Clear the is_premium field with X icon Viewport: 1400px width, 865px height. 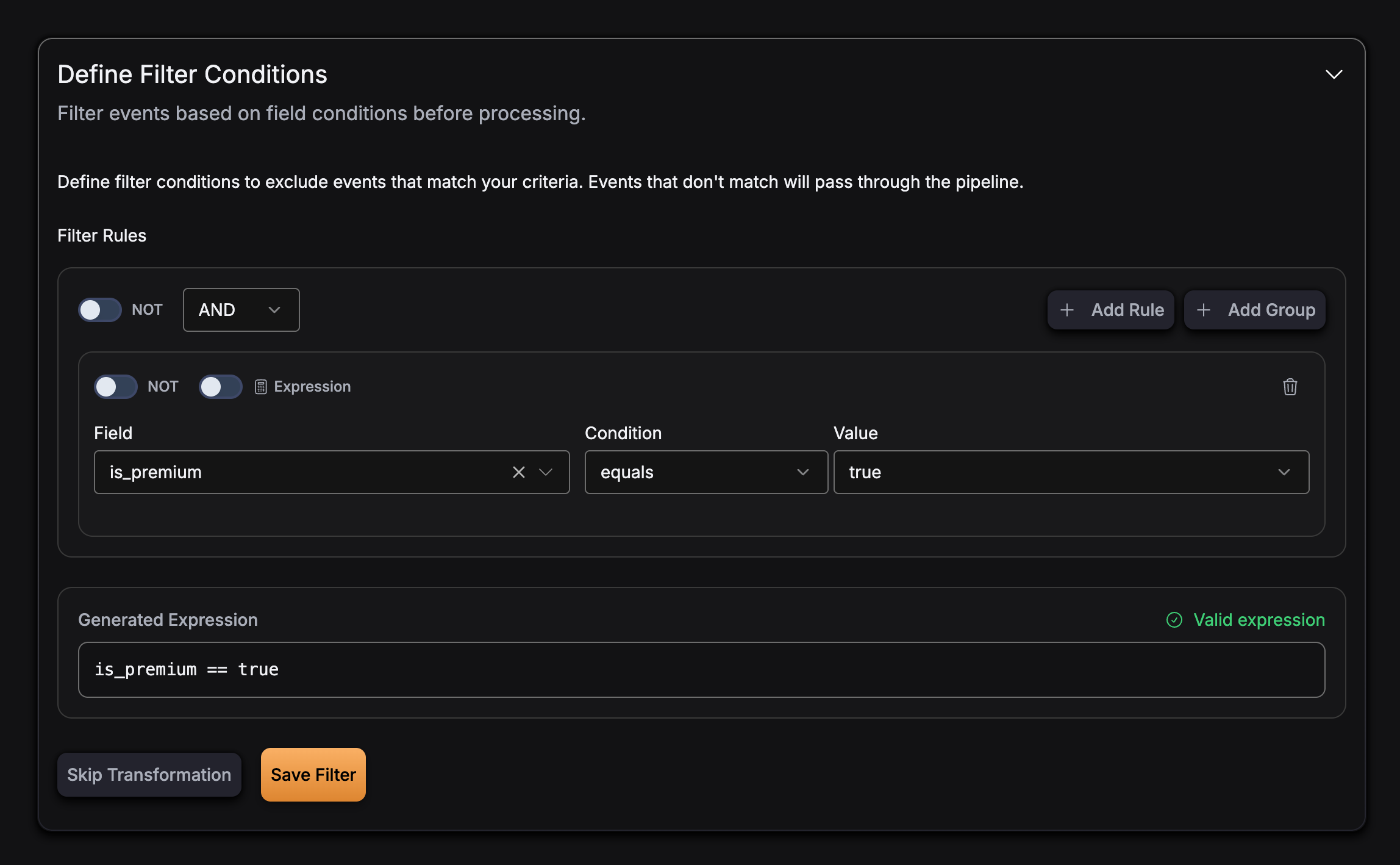[x=518, y=472]
